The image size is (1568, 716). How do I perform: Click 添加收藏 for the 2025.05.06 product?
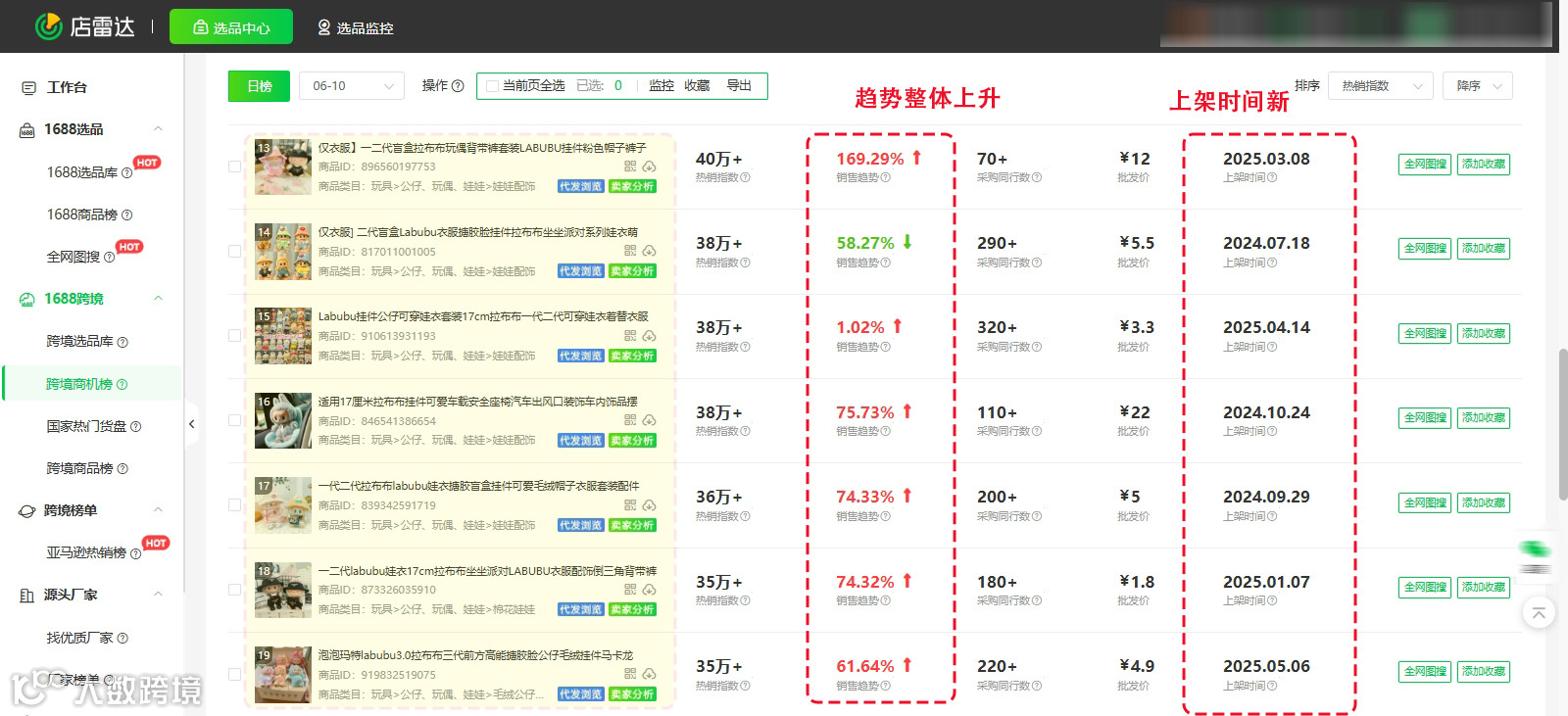[x=1484, y=672]
